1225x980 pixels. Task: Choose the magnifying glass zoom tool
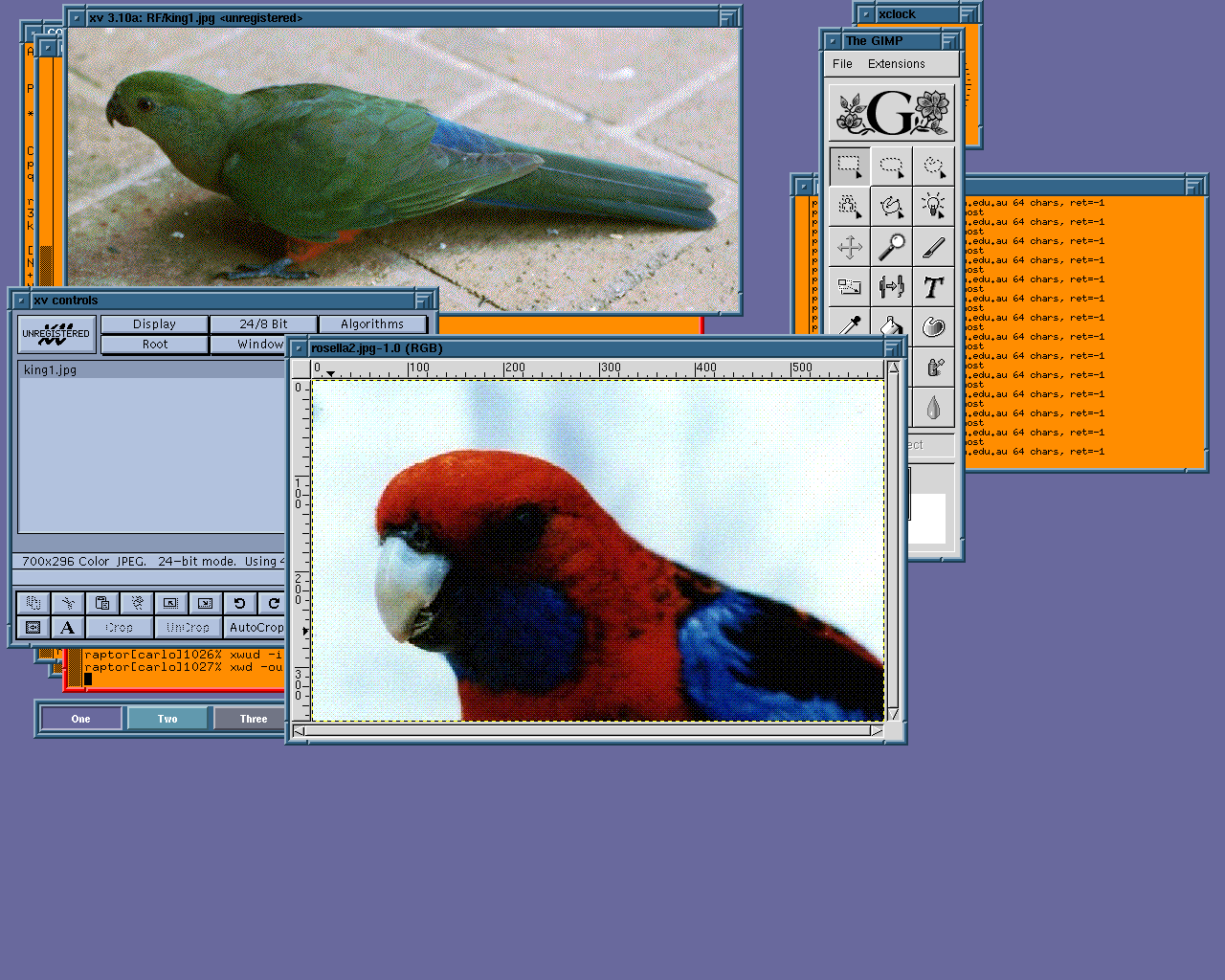click(891, 247)
